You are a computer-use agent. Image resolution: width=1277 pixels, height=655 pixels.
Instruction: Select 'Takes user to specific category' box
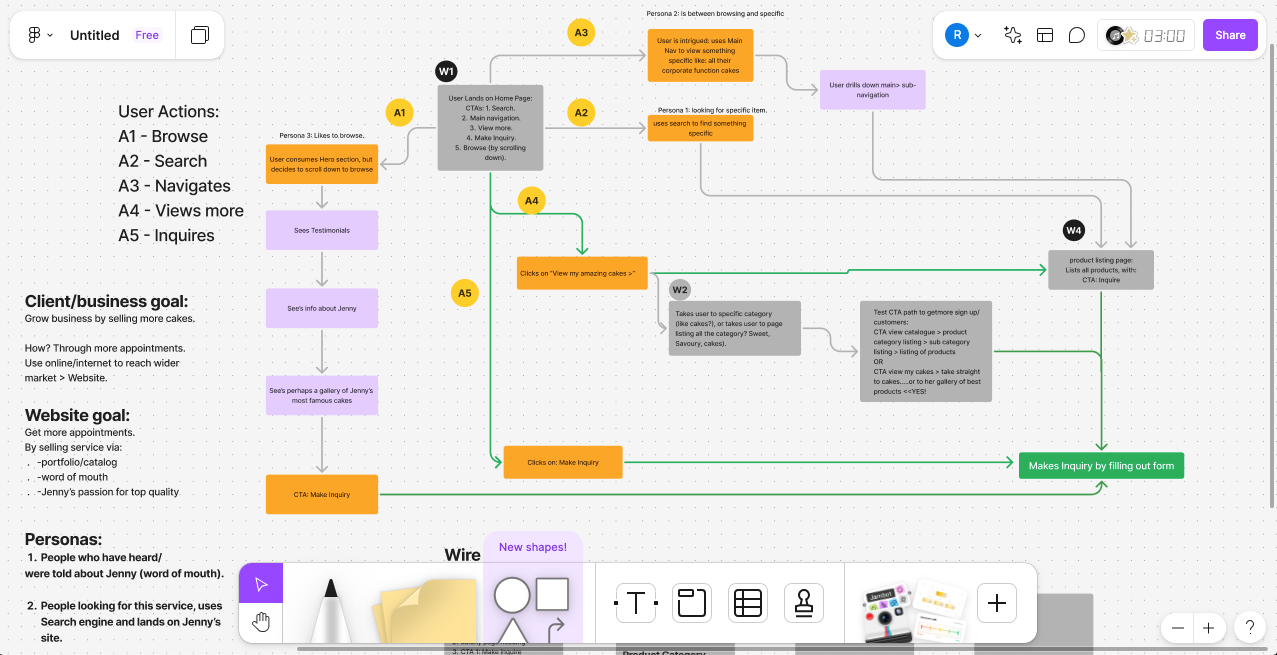pos(735,328)
